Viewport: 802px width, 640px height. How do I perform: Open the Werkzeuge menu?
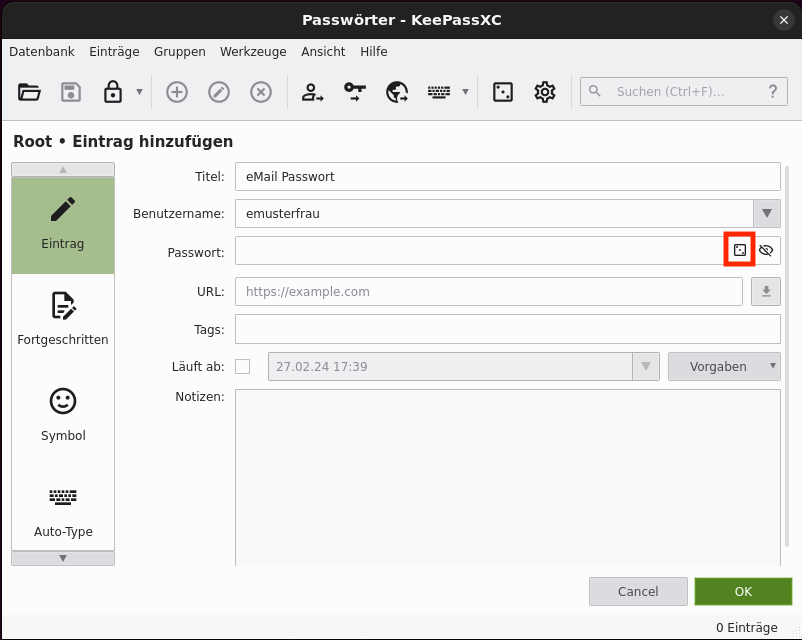click(253, 52)
